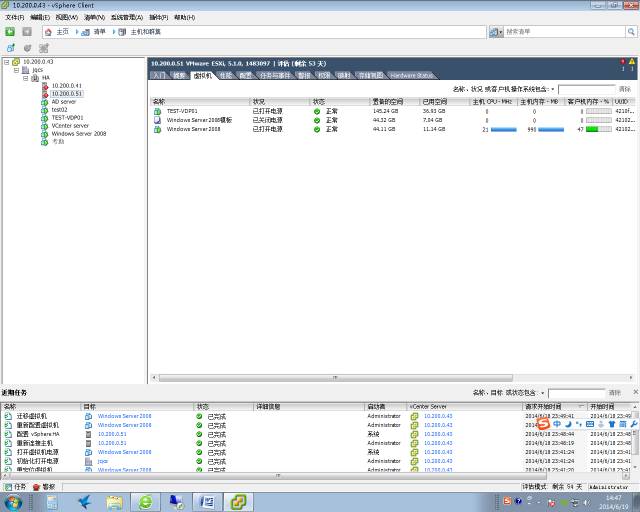Collapse the jqcs datacenter tree node
This screenshot has width=640, height=512.
(16, 70)
